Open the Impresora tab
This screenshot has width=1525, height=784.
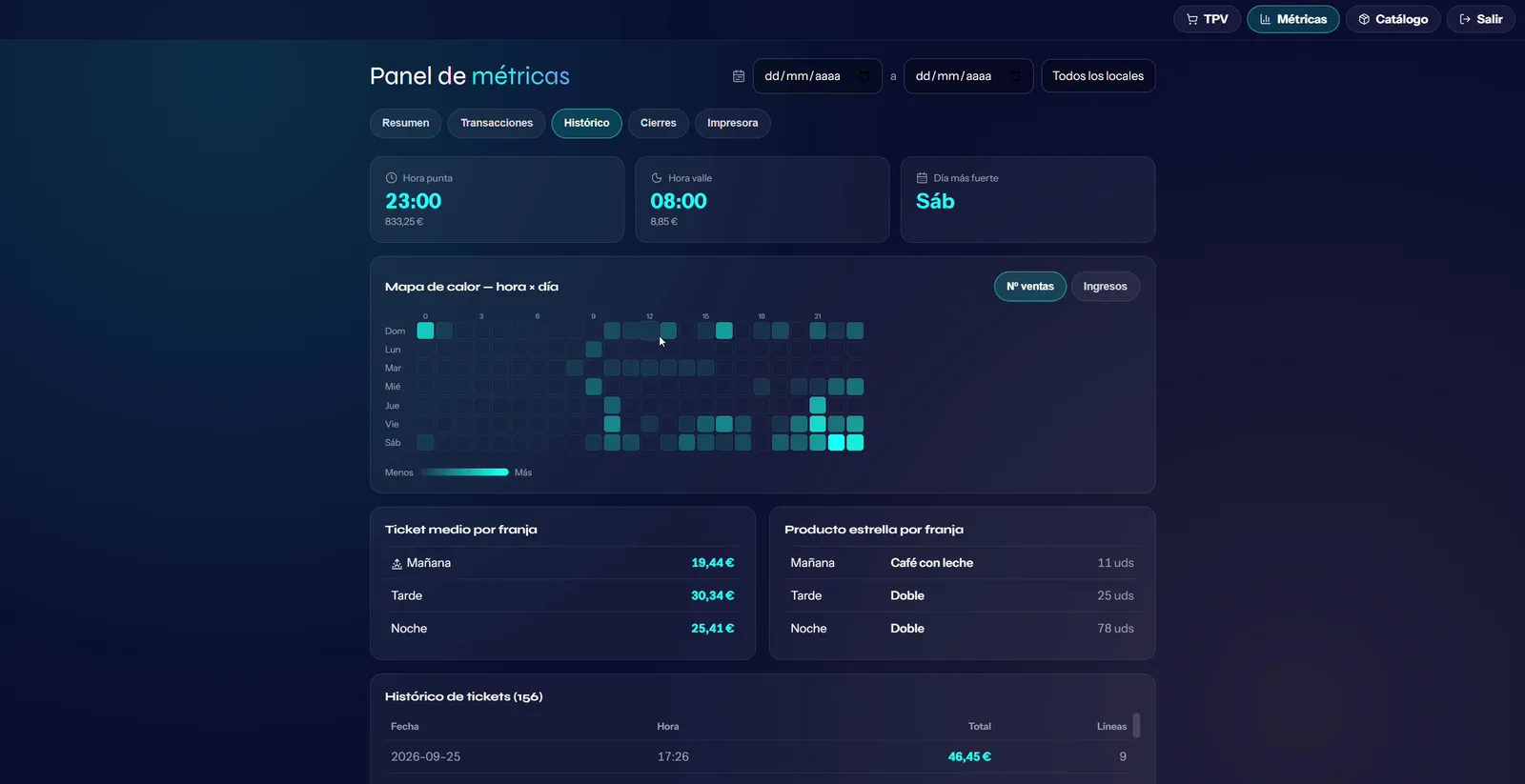tap(732, 123)
